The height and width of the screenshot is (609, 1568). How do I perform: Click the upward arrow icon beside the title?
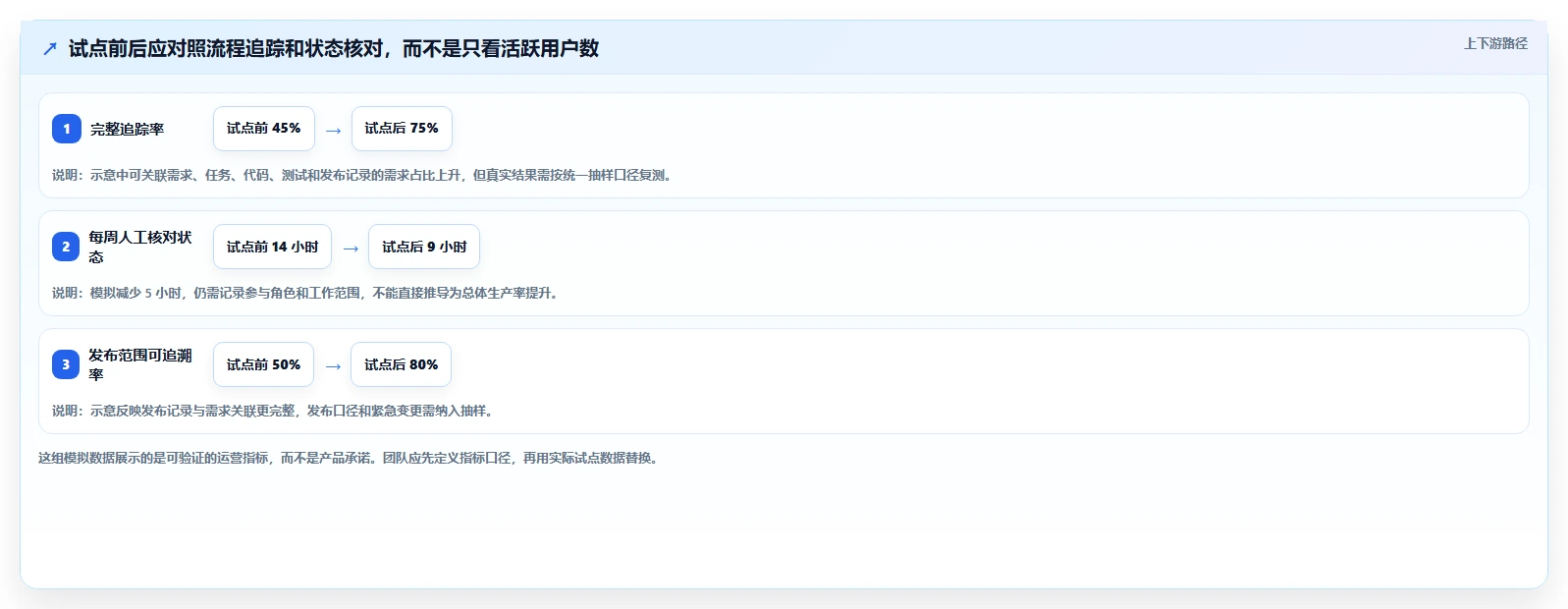tap(50, 48)
